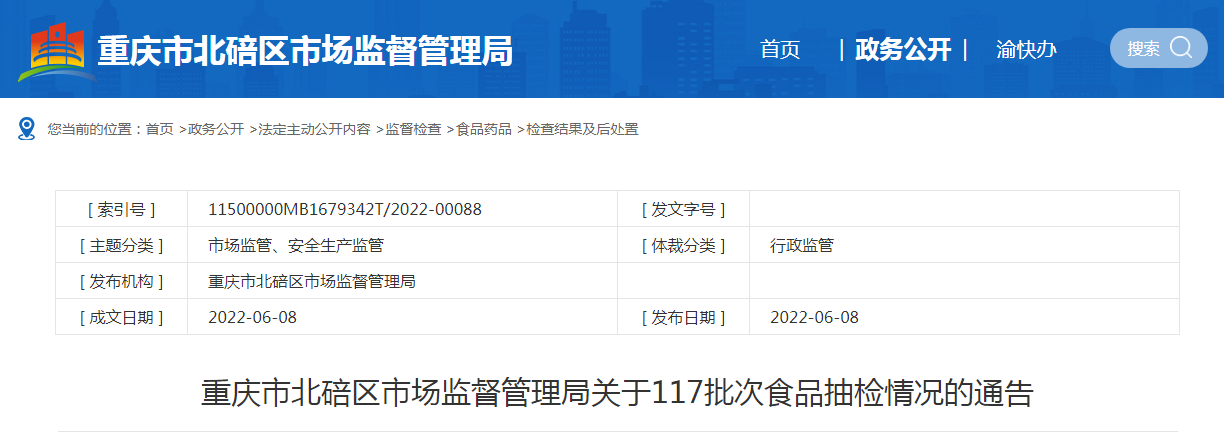Click the 搜索 search button
The height and width of the screenshot is (439, 1224).
click(1159, 48)
